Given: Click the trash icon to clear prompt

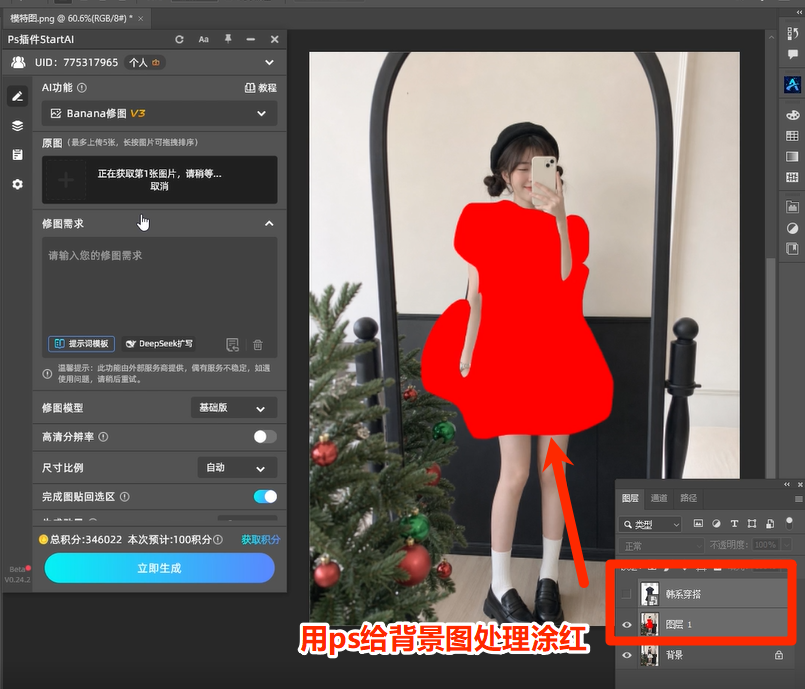Looking at the screenshot, I should coord(258,344).
